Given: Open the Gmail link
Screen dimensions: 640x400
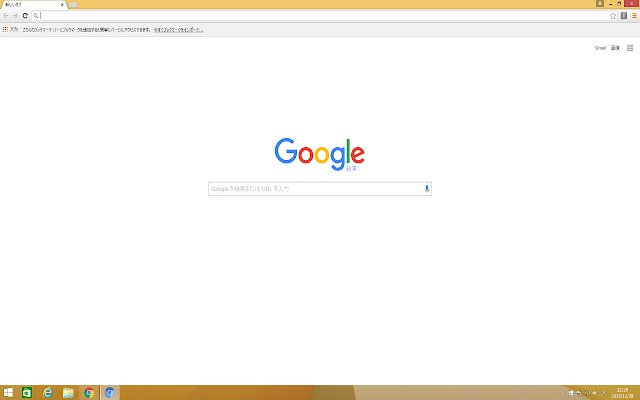Looking at the screenshot, I should (x=600, y=48).
